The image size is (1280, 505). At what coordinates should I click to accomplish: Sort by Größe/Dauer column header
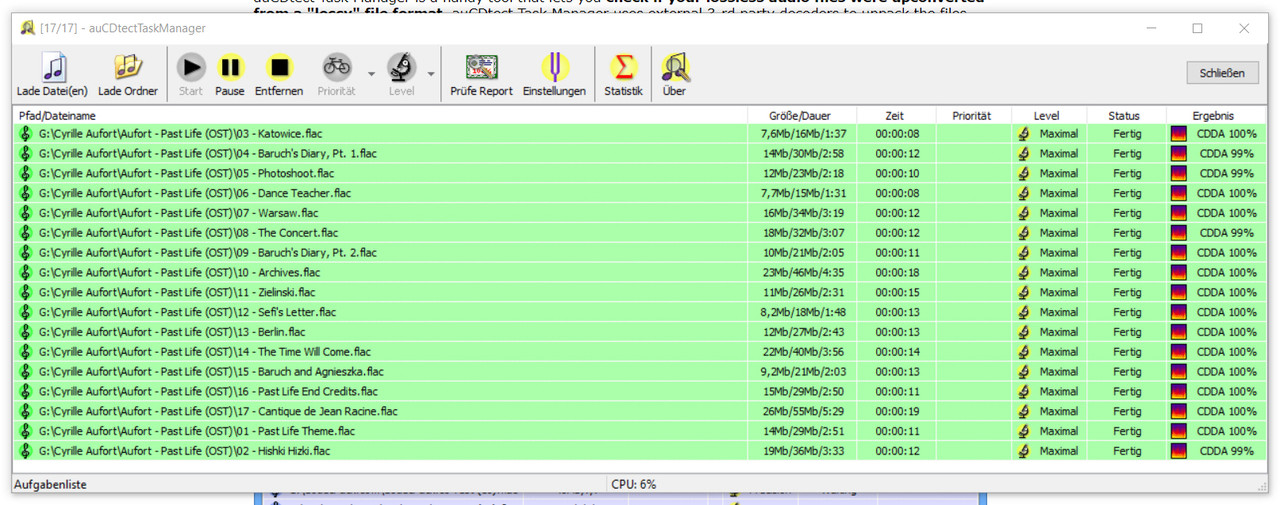802,116
